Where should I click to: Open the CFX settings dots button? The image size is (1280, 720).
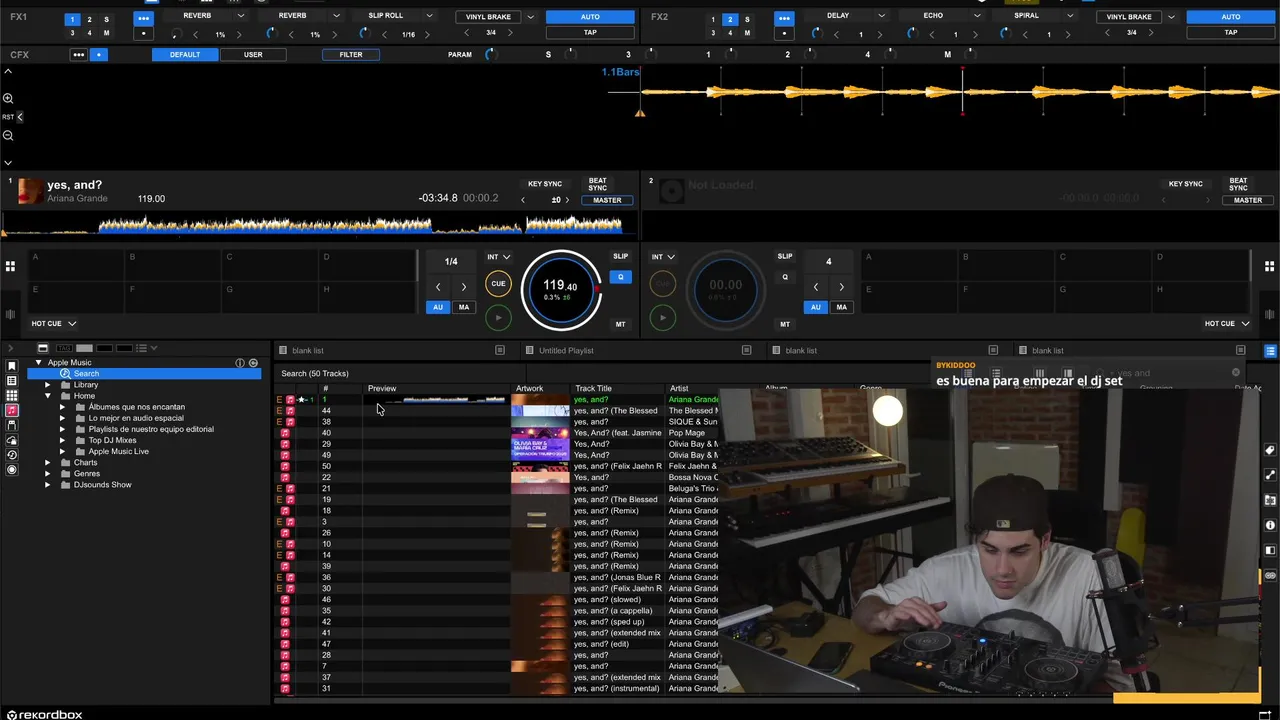[x=78, y=54]
